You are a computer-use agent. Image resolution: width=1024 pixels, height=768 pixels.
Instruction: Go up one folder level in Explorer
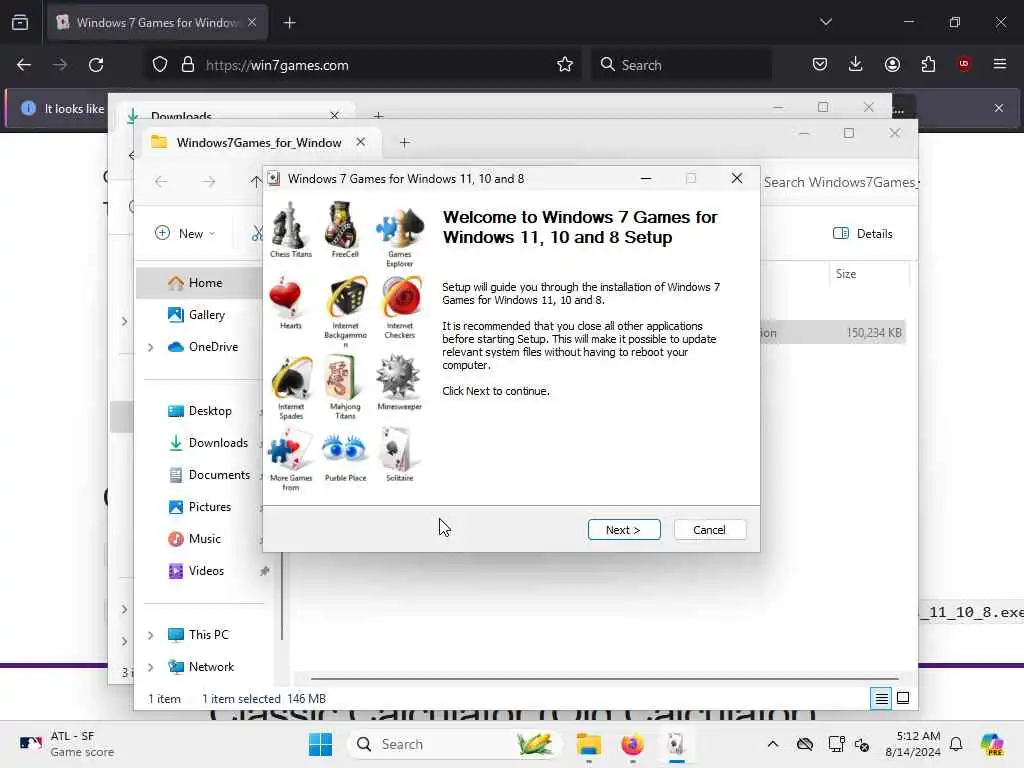256,182
